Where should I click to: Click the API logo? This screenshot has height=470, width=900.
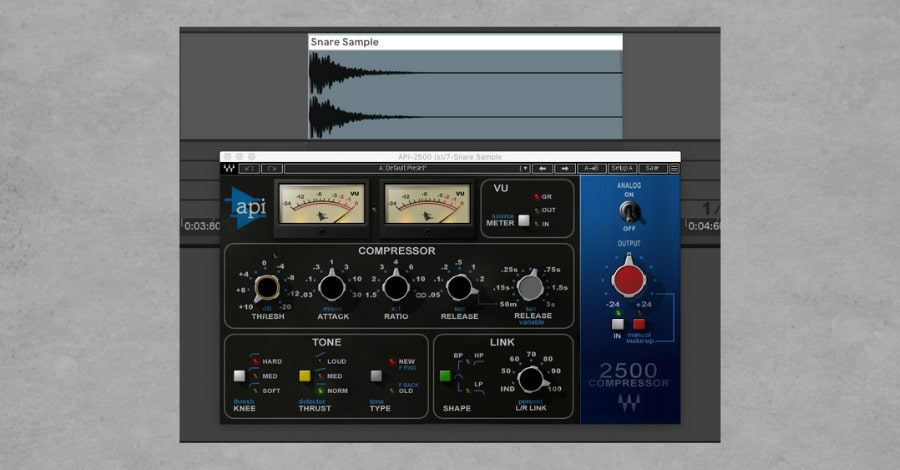click(247, 207)
